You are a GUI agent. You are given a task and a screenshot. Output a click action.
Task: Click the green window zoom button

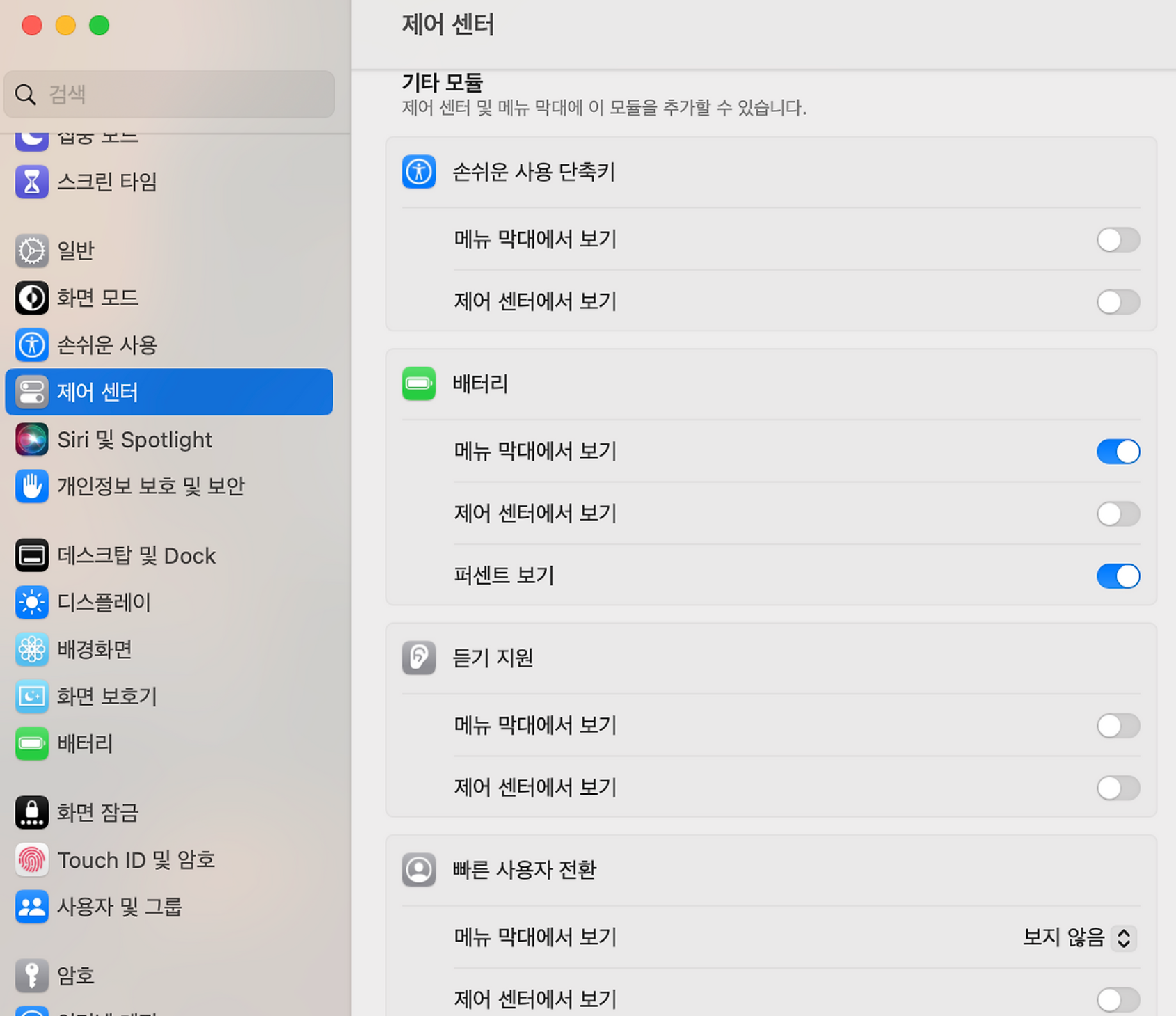pyautogui.click(x=100, y=26)
